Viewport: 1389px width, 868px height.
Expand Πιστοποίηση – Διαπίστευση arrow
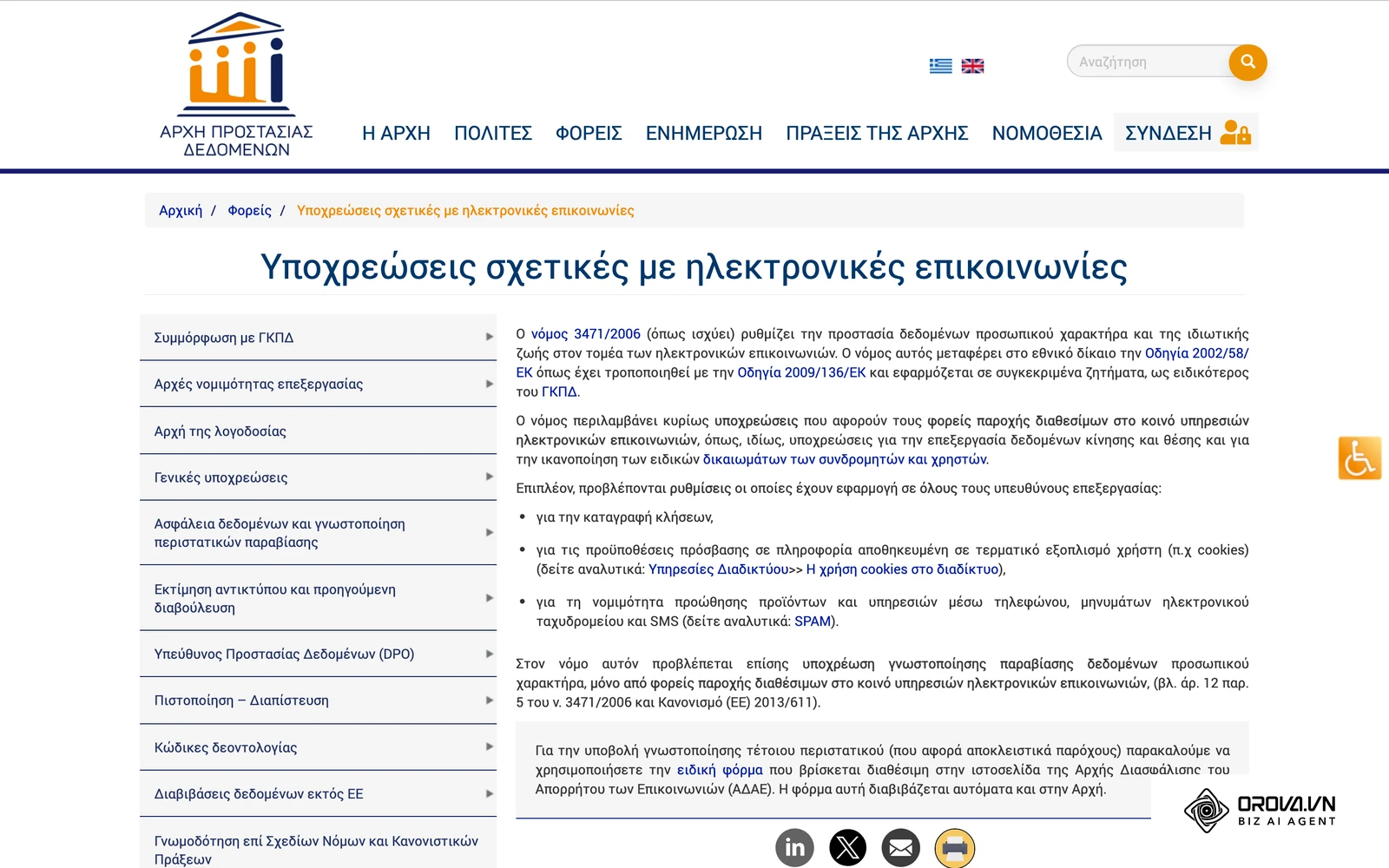pos(489,700)
